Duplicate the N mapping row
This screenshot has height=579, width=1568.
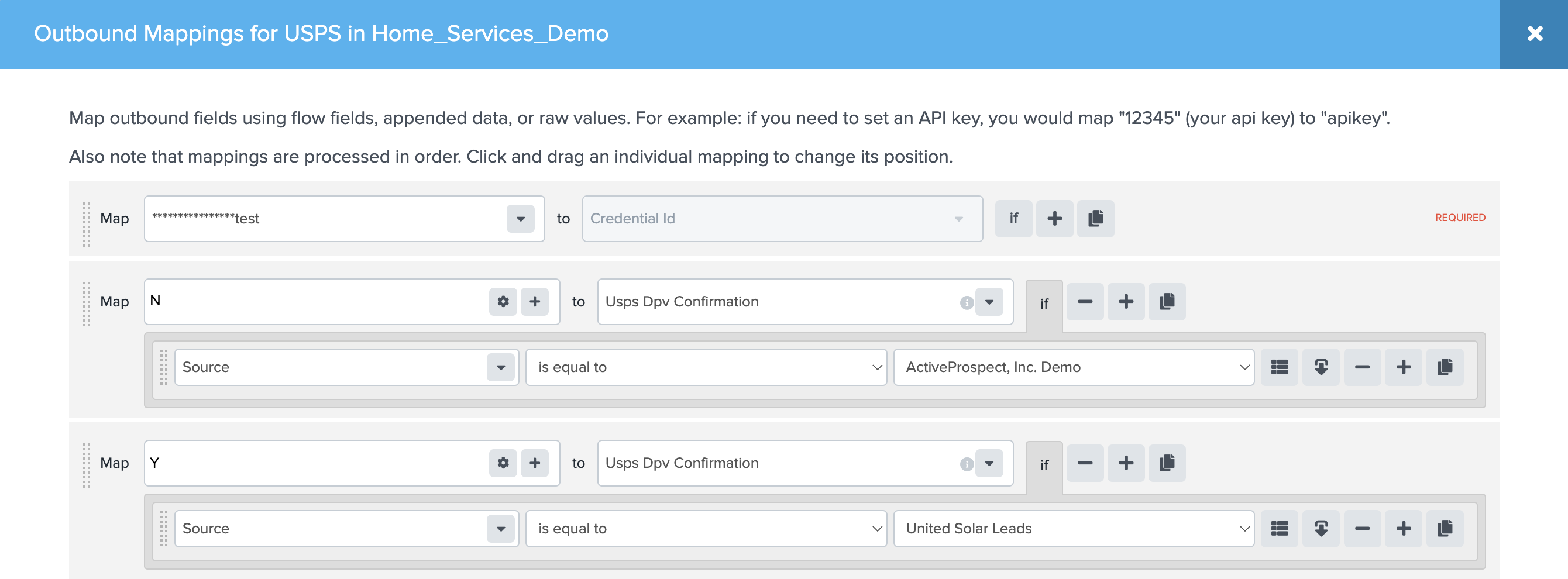point(1166,302)
